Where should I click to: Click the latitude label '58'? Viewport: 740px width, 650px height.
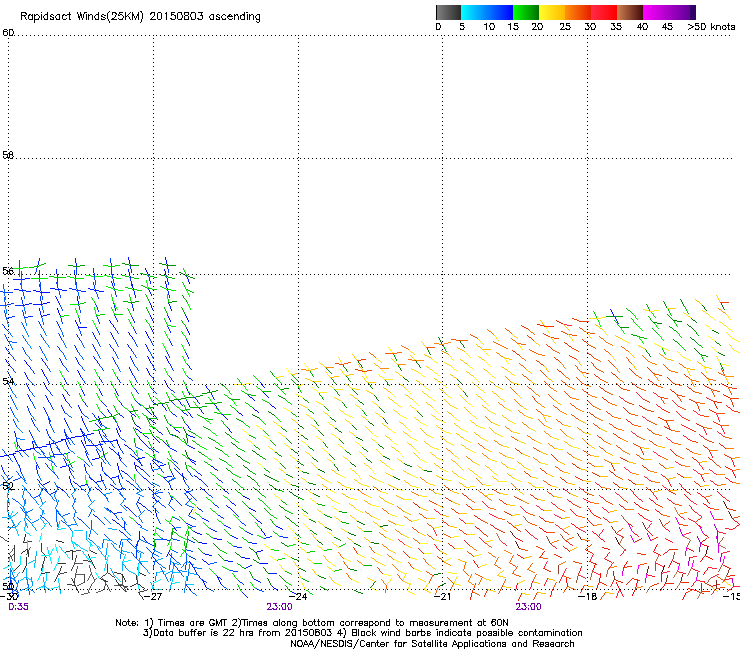pyautogui.click(x=8, y=155)
